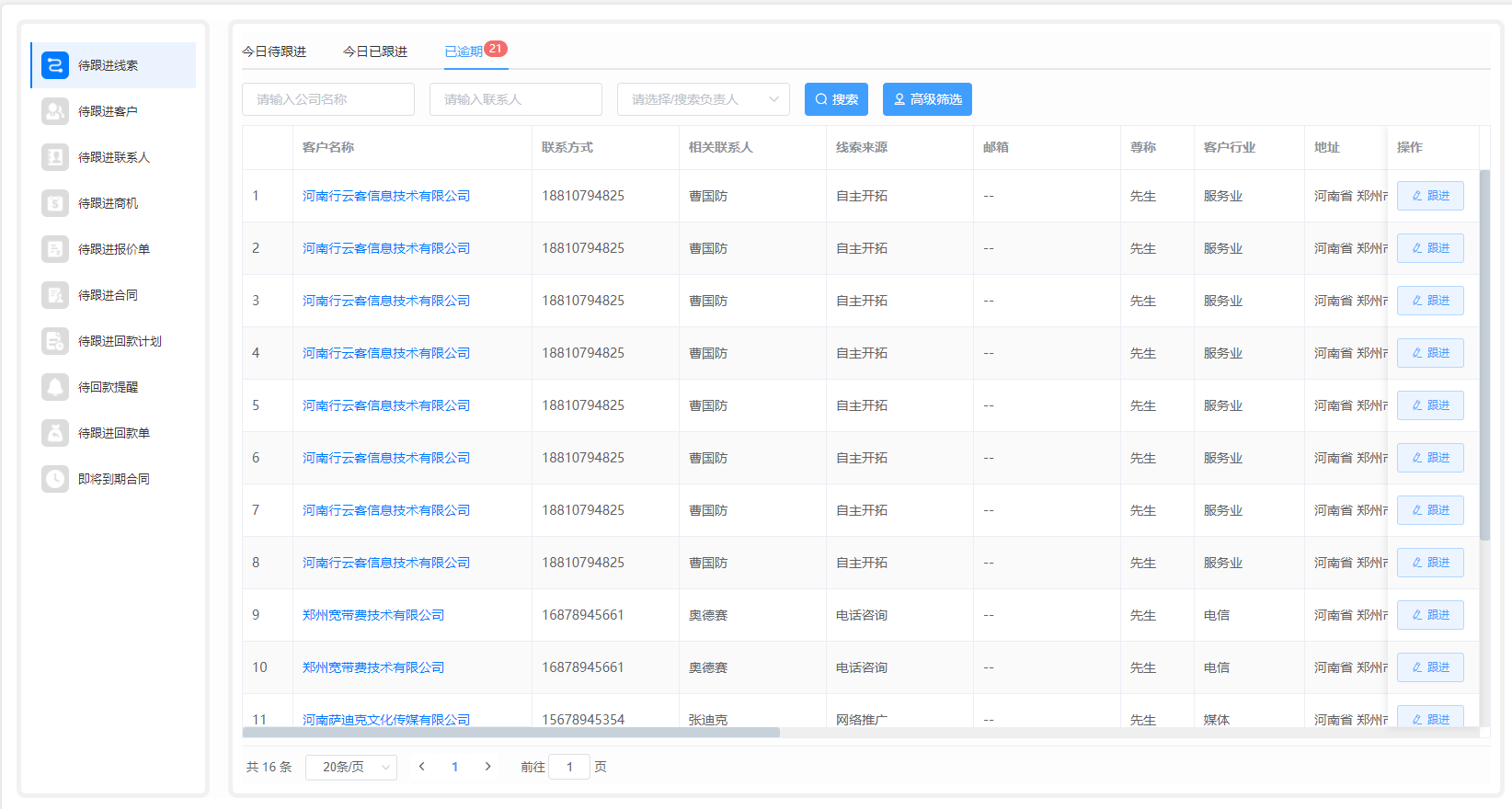
Task: Select page 1 in pagination
Action: (x=454, y=767)
